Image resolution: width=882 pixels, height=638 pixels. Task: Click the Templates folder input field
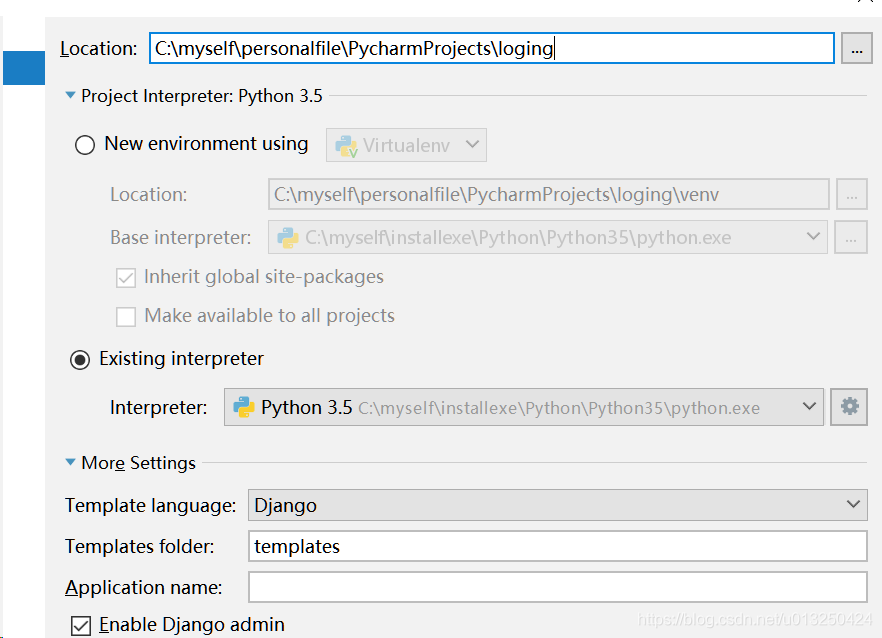(x=557, y=546)
